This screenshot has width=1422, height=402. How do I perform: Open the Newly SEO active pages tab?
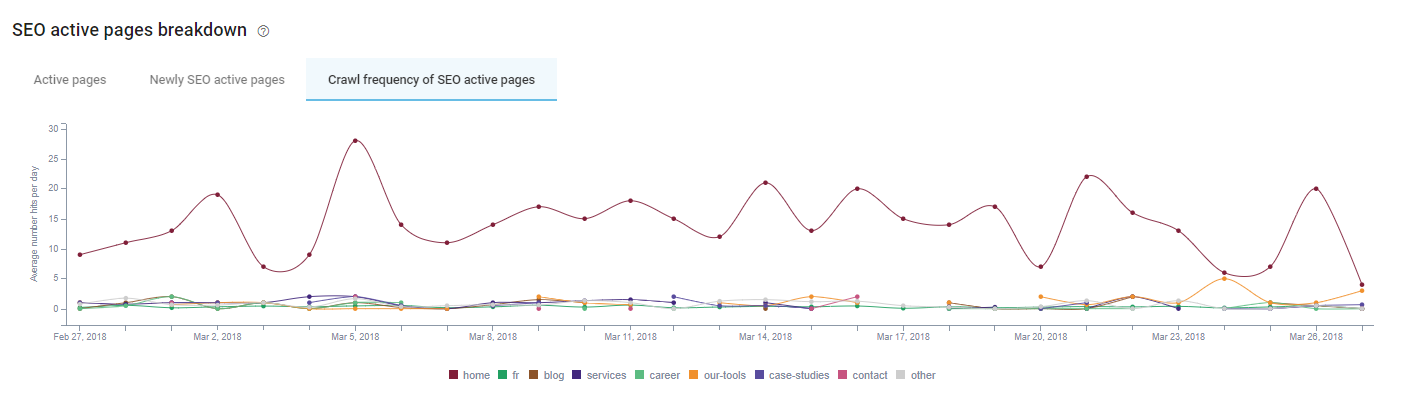217,79
